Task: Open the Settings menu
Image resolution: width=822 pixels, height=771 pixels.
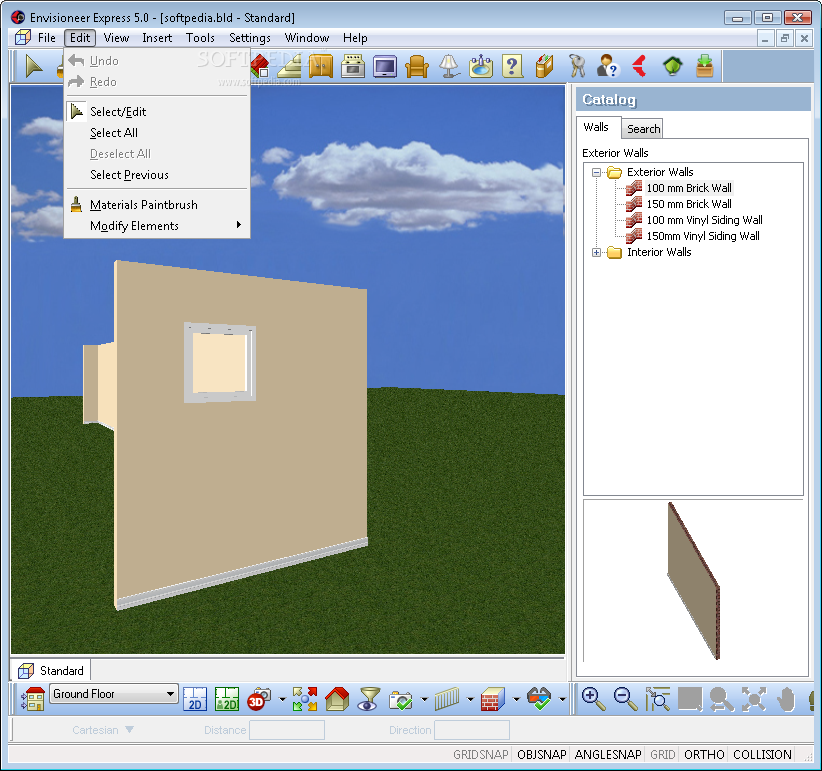Action: tap(250, 38)
